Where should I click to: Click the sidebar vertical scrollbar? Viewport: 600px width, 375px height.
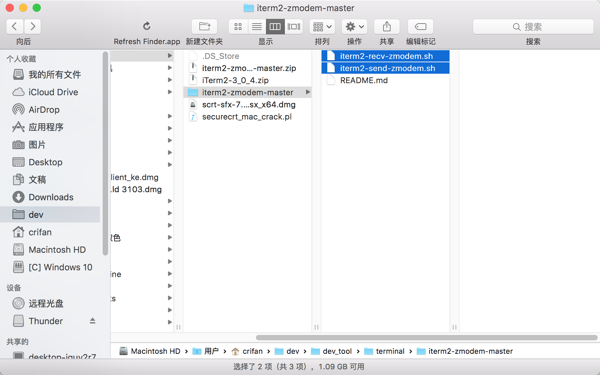tap(105, 153)
